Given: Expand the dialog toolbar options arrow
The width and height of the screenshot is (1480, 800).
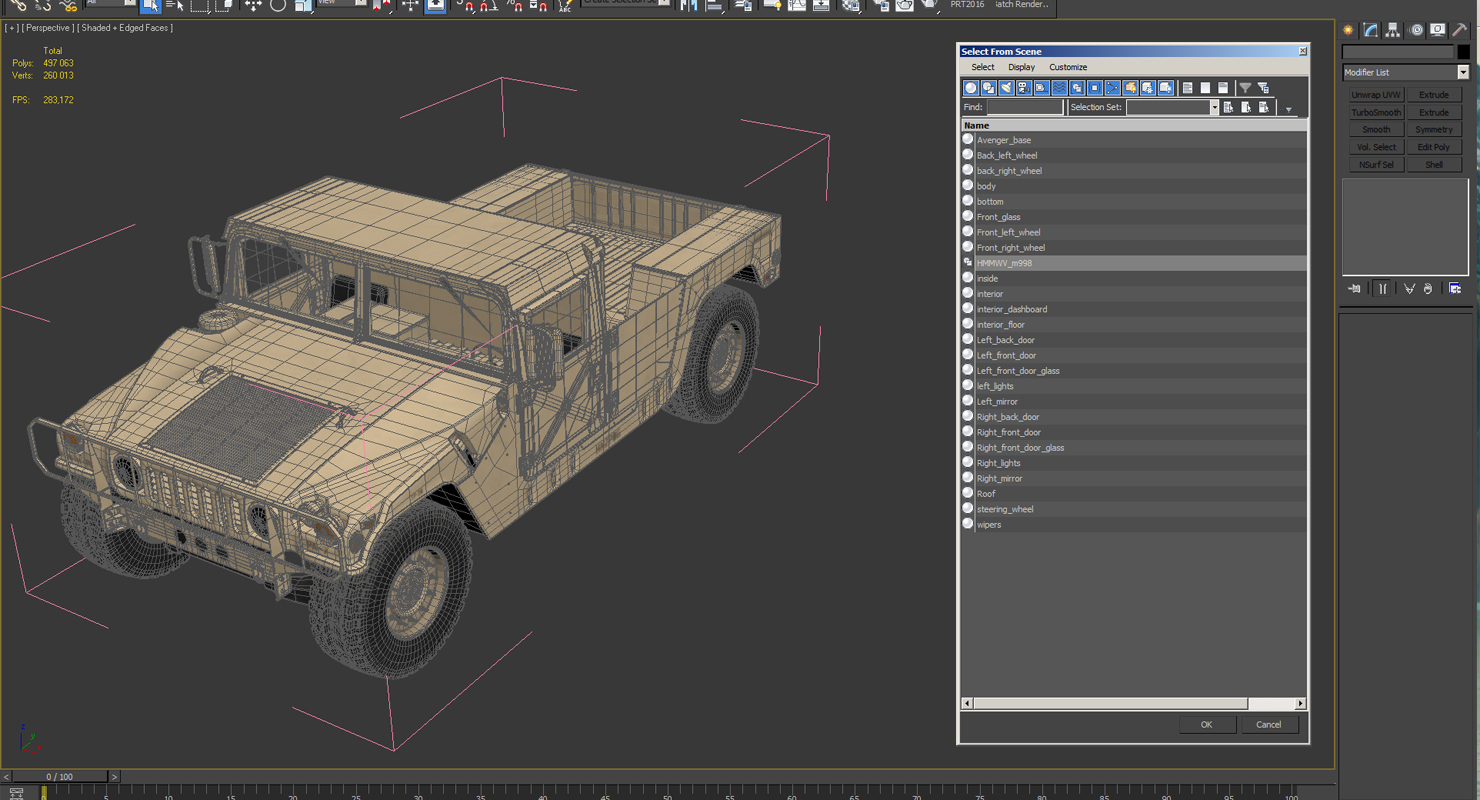Looking at the screenshot, I should click(1289, 109).
